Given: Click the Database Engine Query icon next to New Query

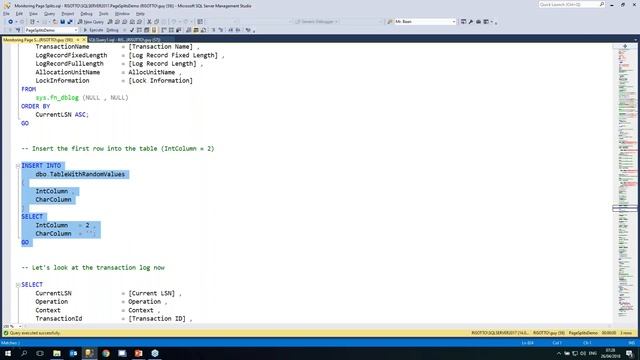Looking at the screenshot, I should click(x=110, y=22).
